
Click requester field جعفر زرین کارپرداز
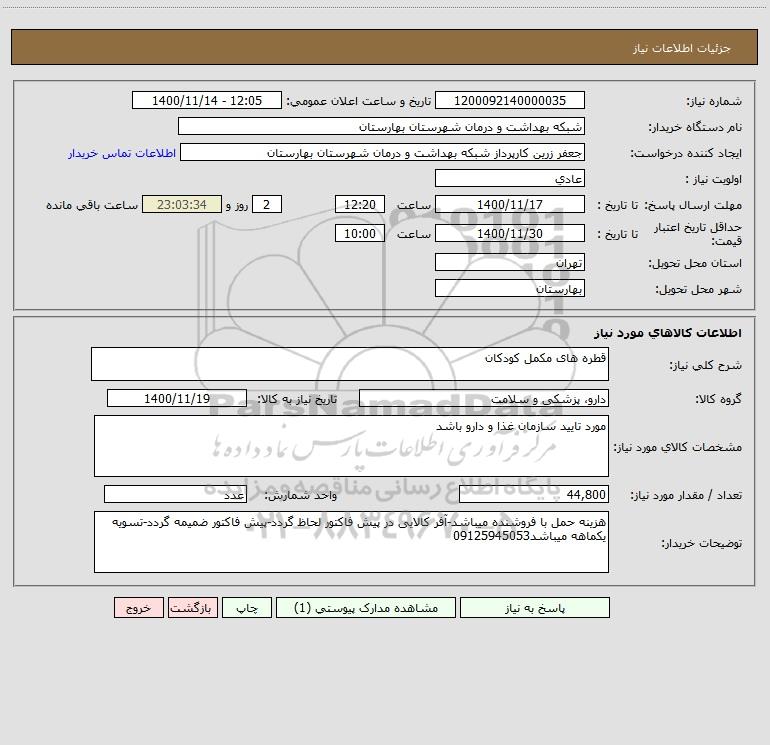click(382, 153)
